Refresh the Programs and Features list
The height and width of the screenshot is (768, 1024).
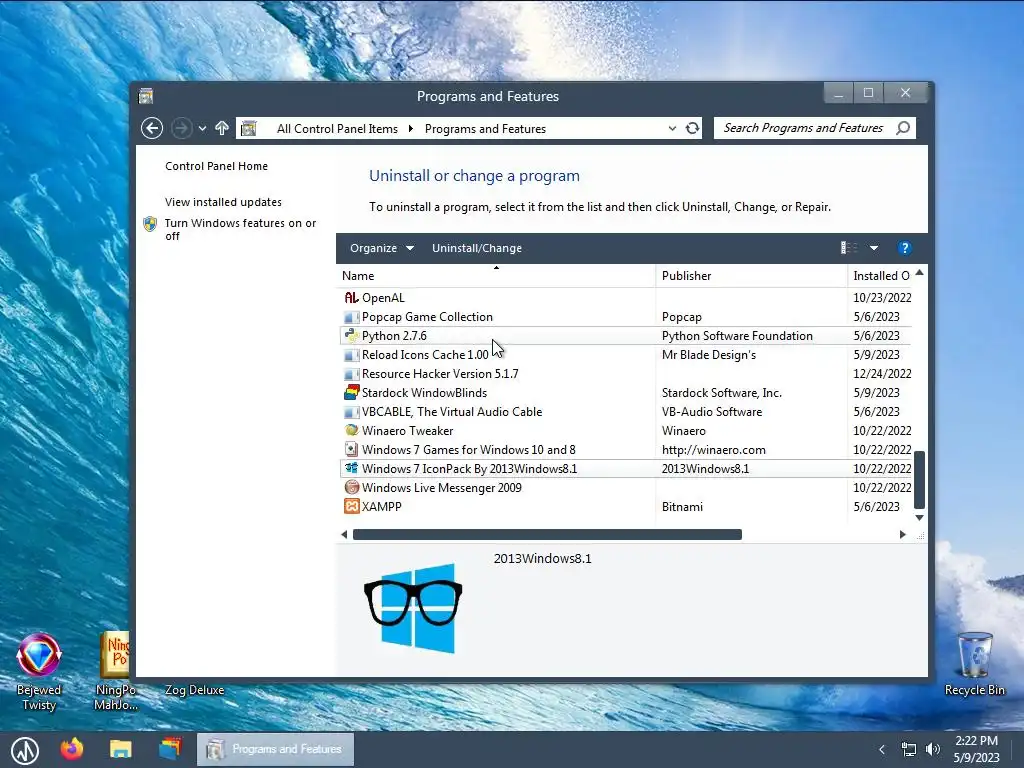(x=692, y=128)
